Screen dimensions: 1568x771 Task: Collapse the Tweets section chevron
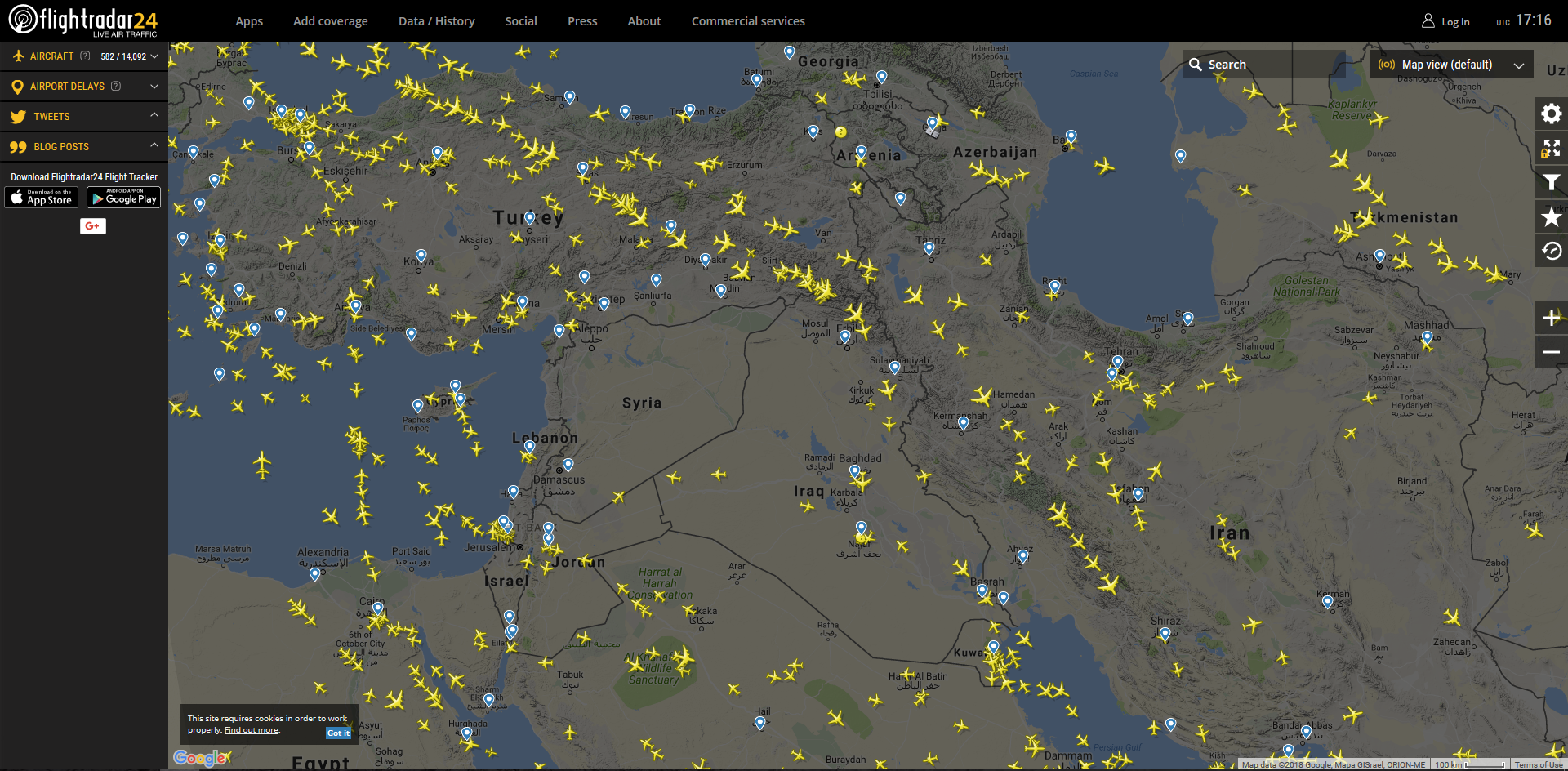point(154,116)
